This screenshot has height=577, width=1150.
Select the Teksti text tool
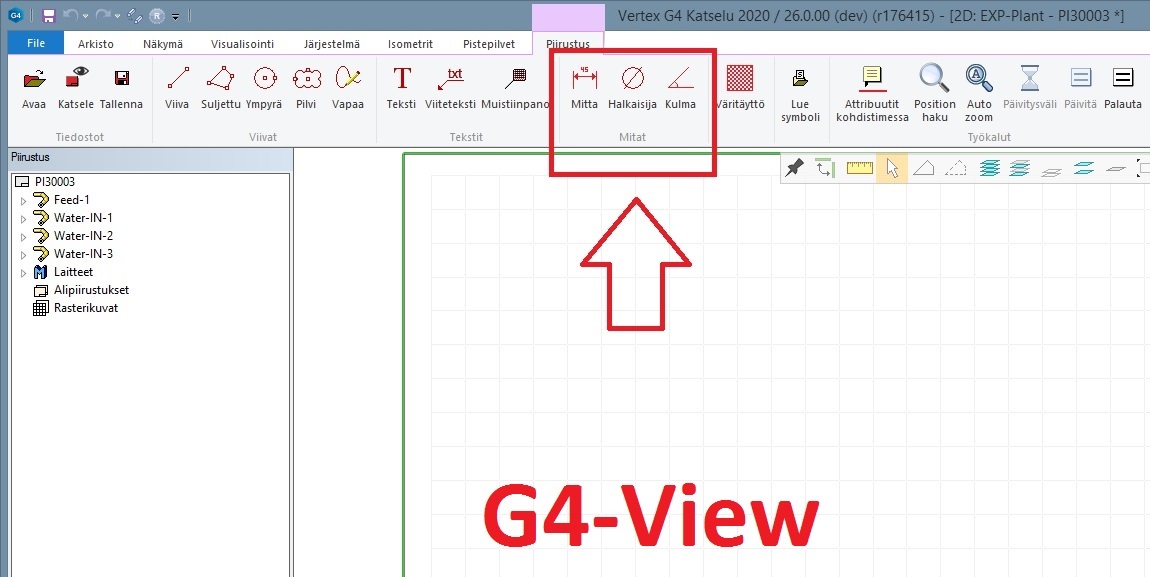[x=401, y=78]
